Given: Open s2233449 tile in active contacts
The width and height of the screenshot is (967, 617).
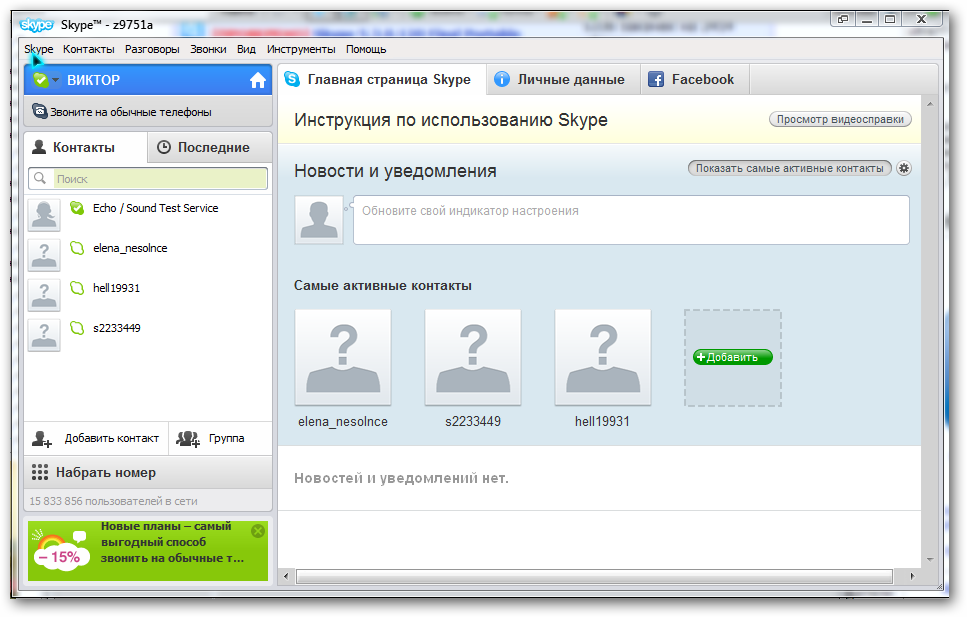Looking at the screenshot, I should pyautogui.click(x=473, y=358).
